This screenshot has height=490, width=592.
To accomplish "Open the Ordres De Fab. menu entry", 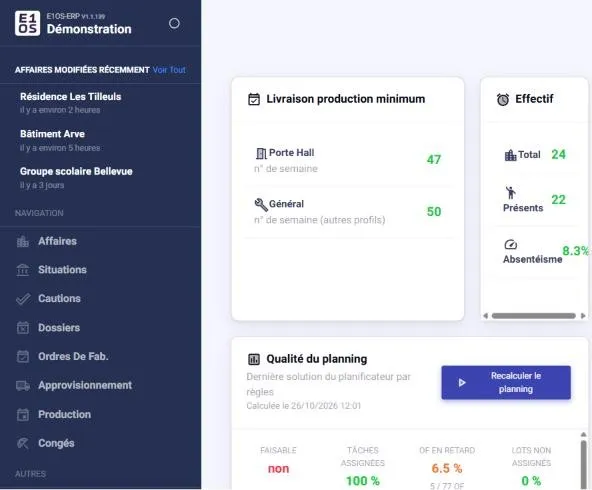I will [x=73, y=356].
